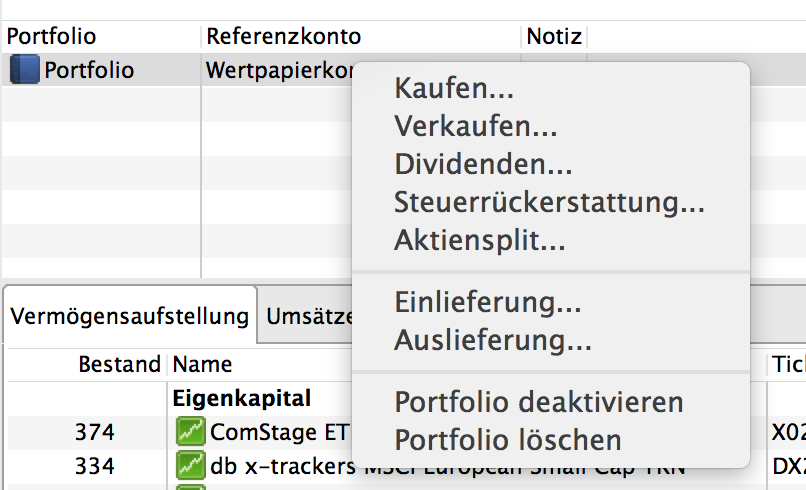Sort holdings by the Bestand column
The width and height of the screenshot is (806, 490).
tap(119, 364)
